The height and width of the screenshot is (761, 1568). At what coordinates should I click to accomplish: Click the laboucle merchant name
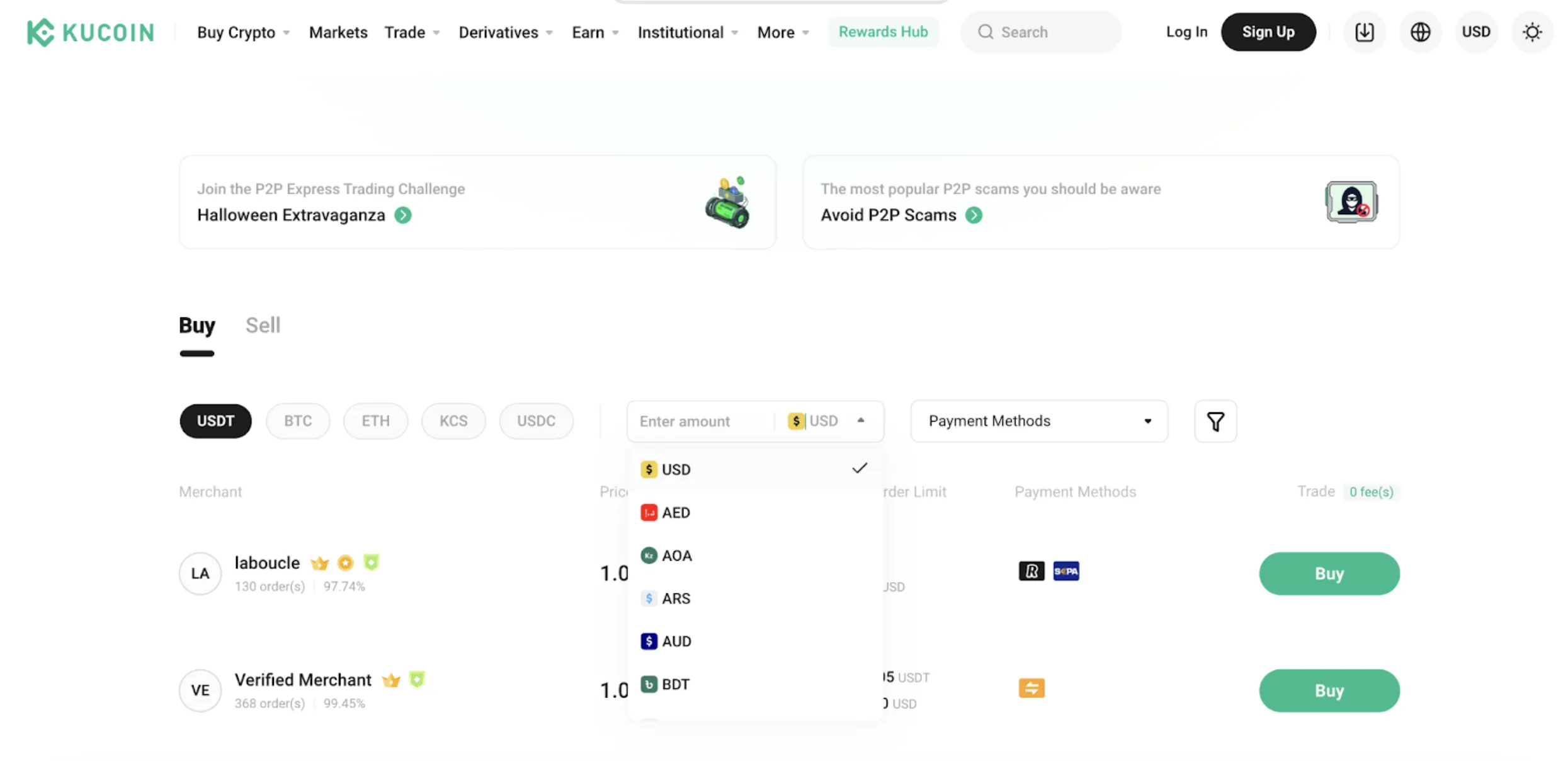[267, 563]
